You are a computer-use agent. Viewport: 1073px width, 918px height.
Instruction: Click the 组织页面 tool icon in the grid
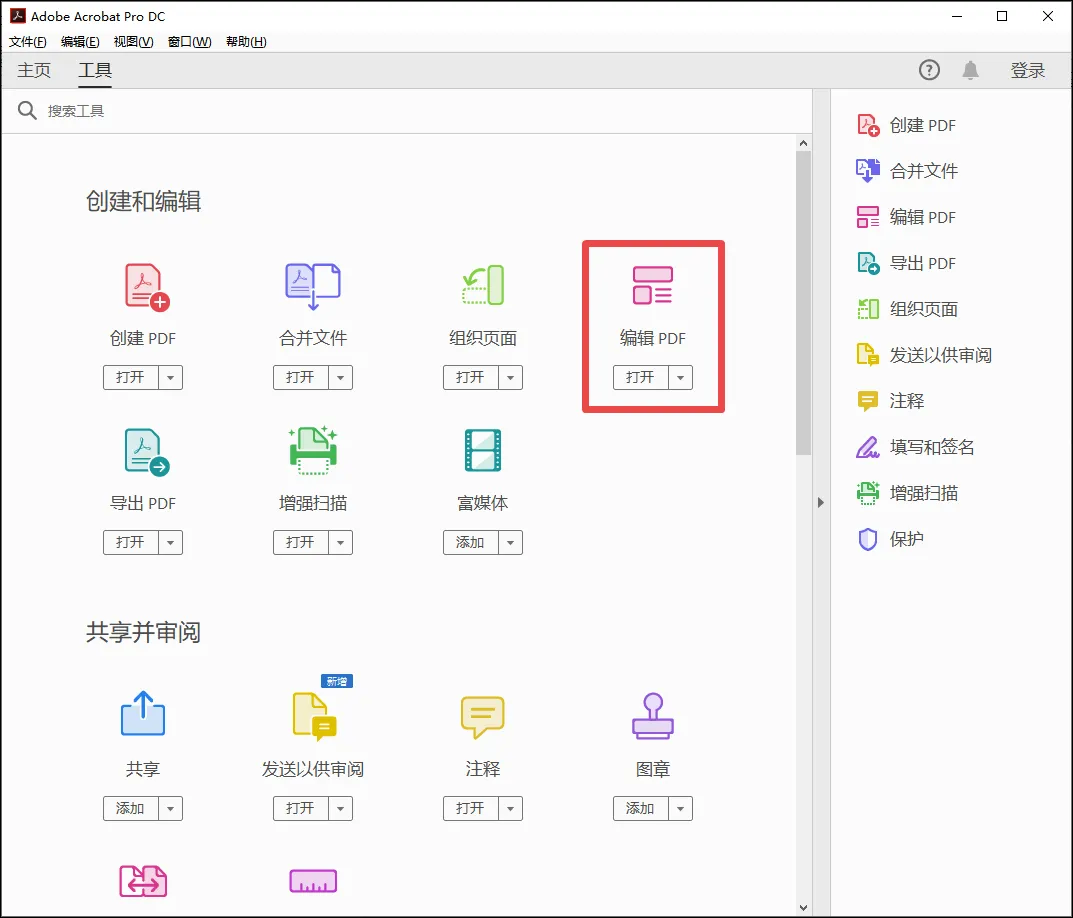[x=483, y=285]
